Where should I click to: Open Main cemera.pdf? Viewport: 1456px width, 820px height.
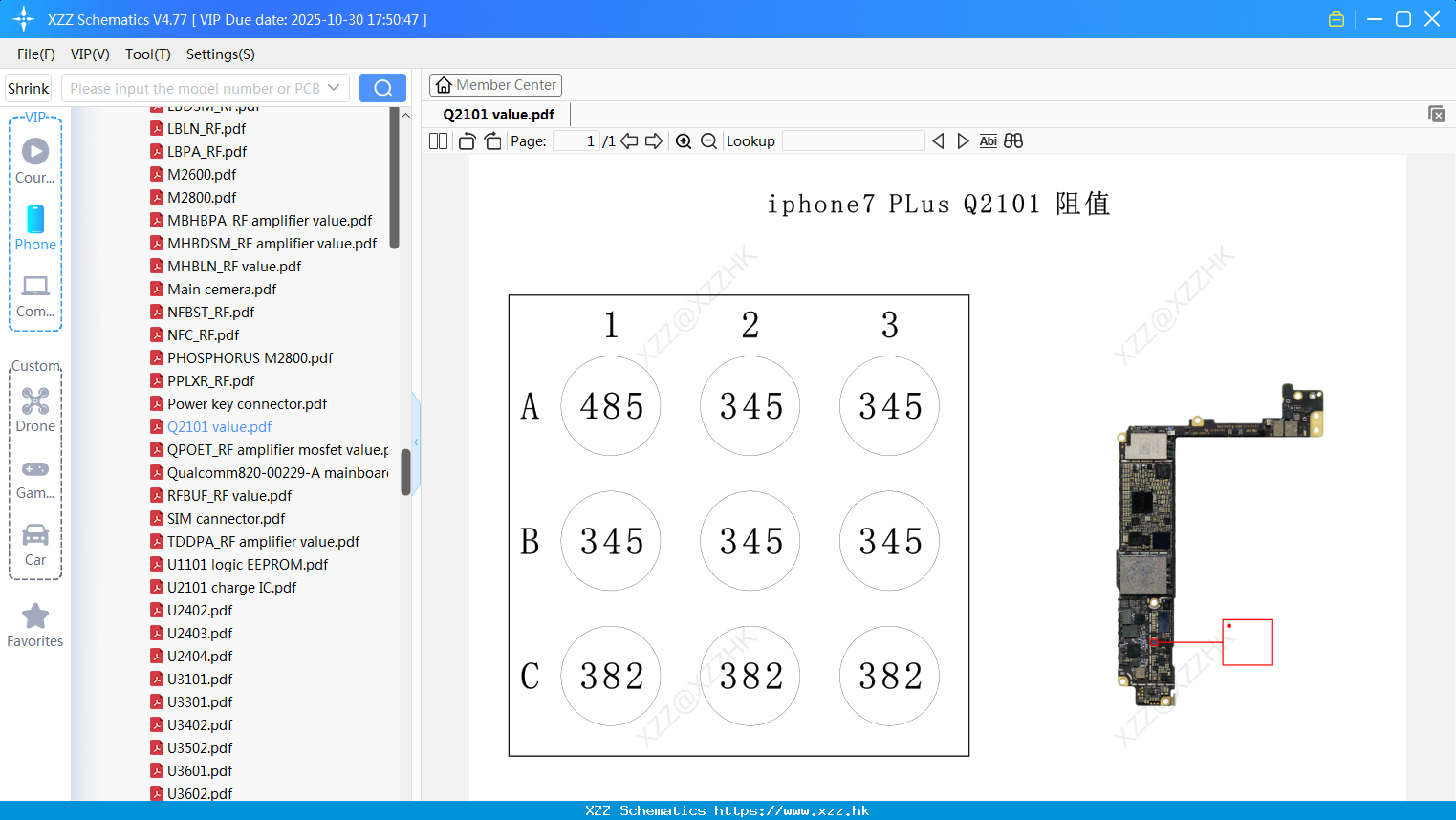click(x=222, y=289)
